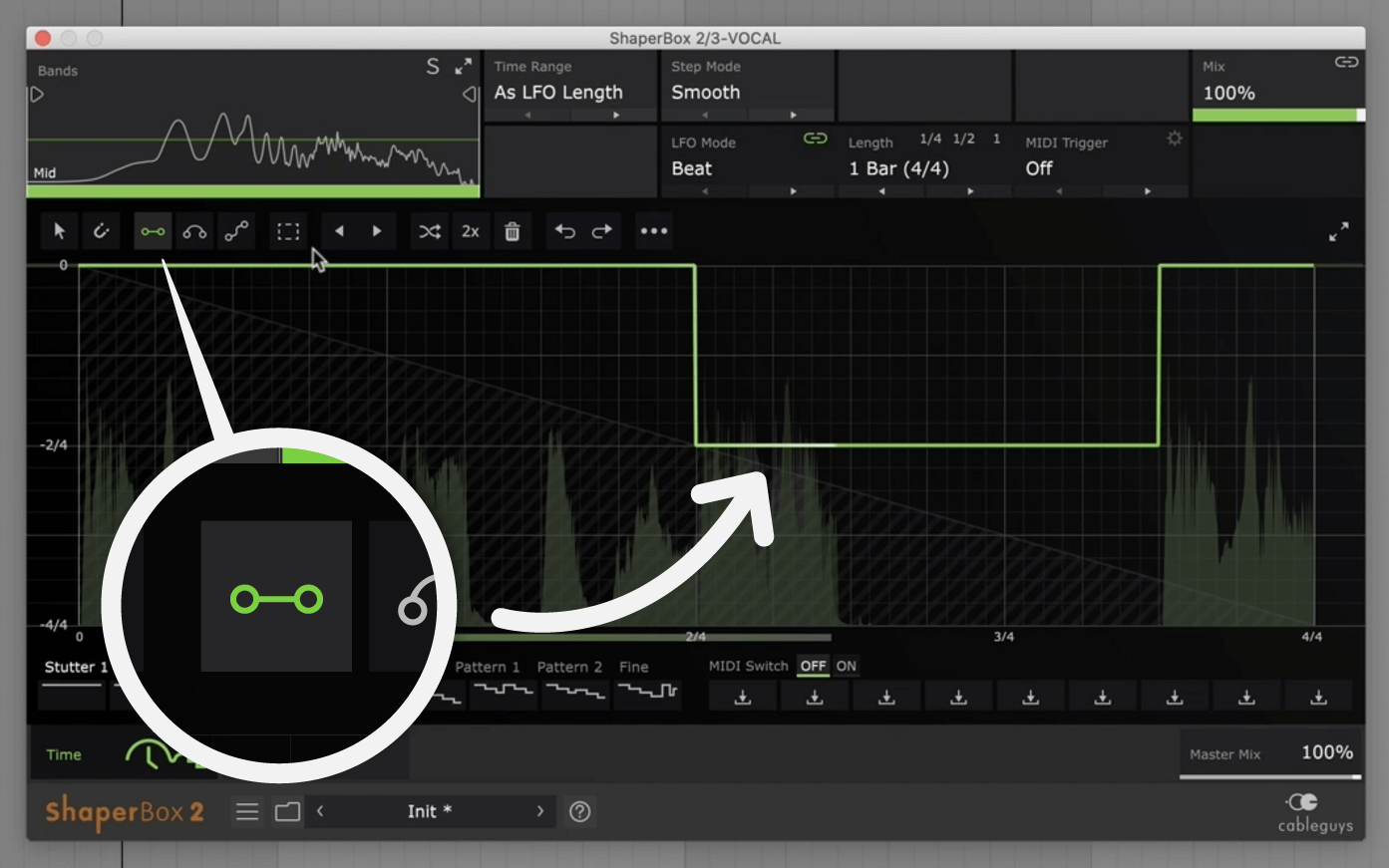1389x868 pixels.
Task: Shift the wave right
Action: [x=377, y=231]
